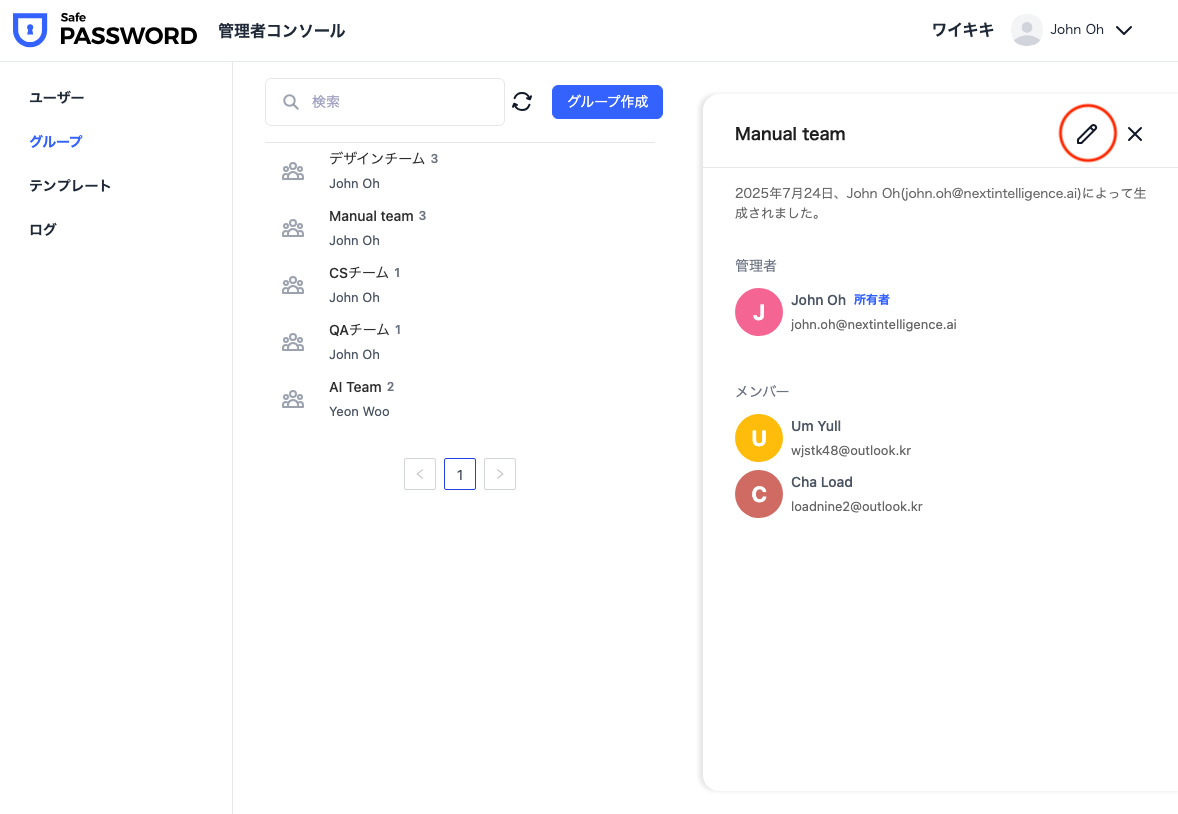1178x814 pixels.
Task: Click the group icon beside QAチーム
Action: tap(293, 342)
